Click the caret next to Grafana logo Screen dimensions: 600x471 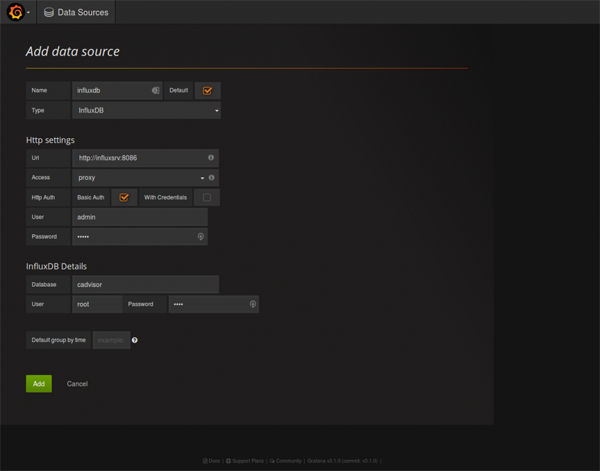28,13
